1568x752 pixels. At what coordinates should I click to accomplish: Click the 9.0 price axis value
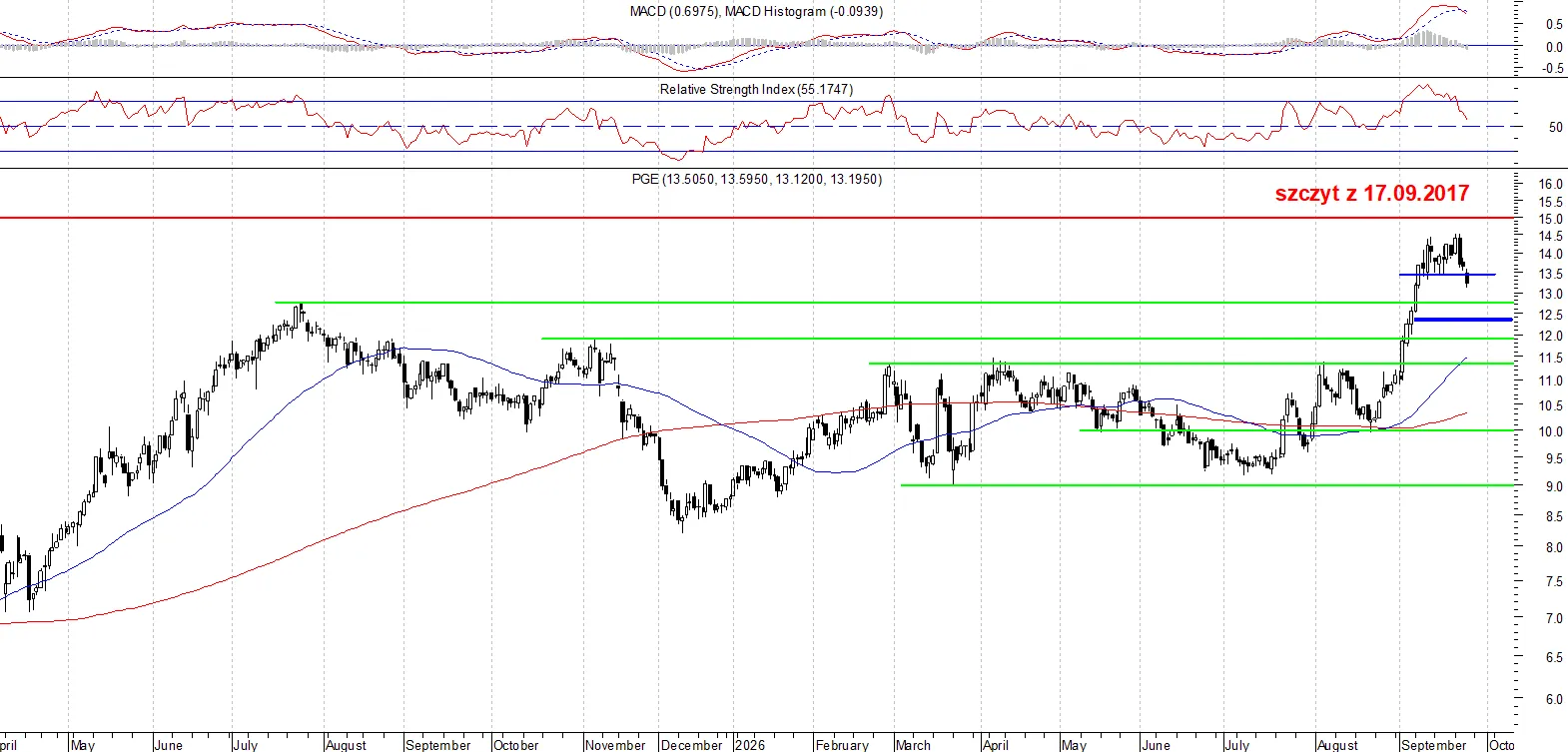click(1554, 486)
